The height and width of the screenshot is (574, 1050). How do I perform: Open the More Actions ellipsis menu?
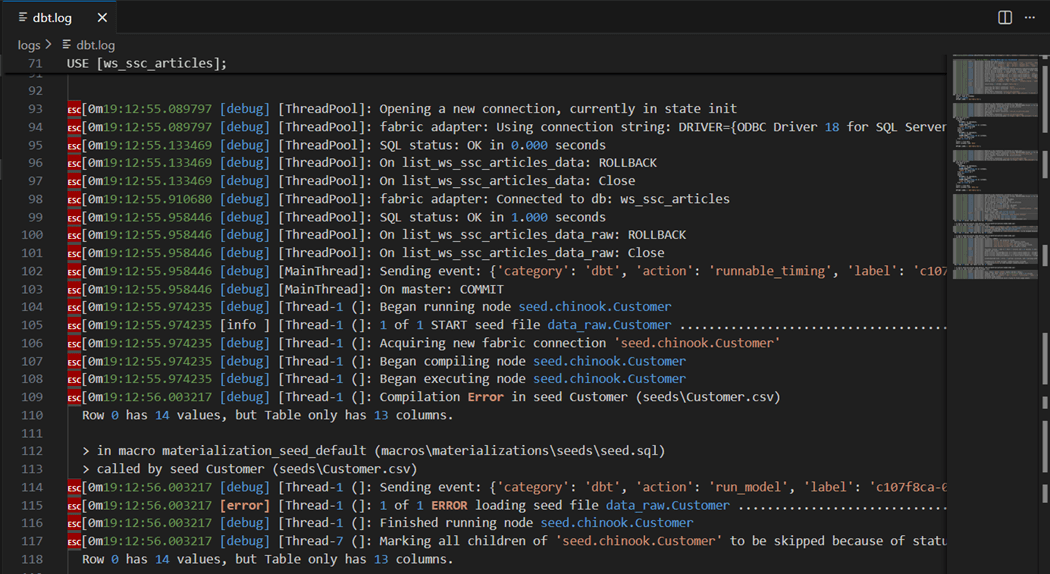(1030, 18)
